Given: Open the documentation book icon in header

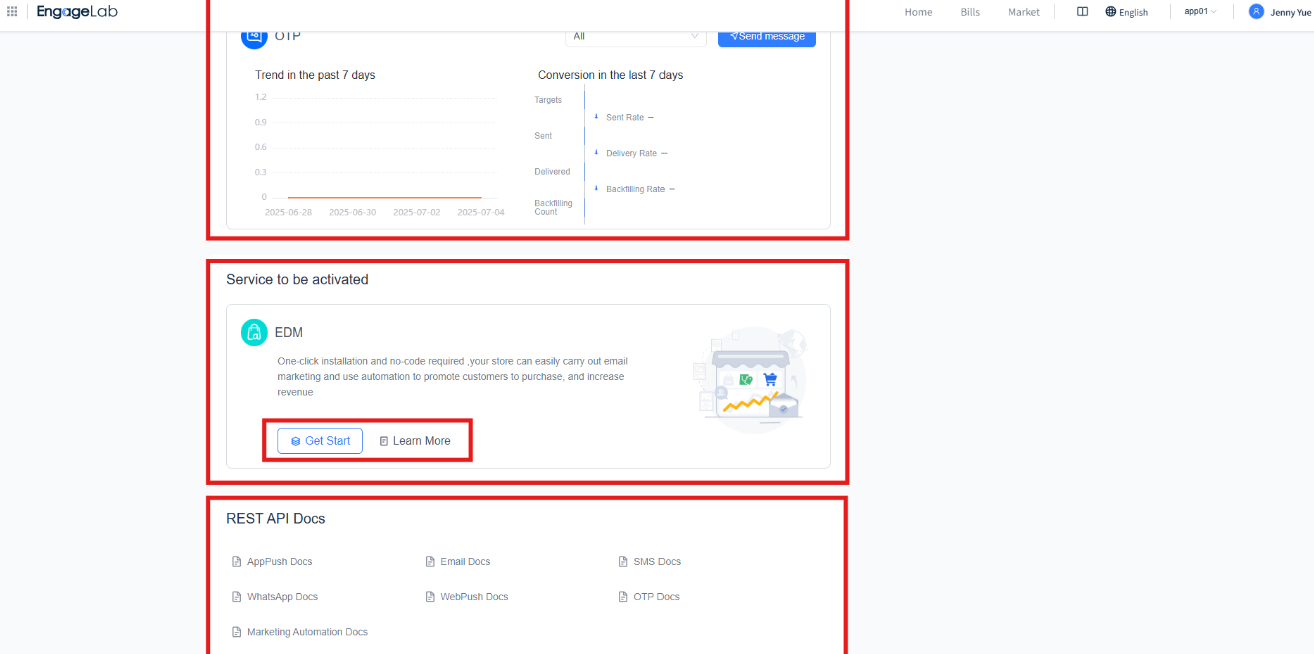Looking at the screenshot, I should point(1082,12).
